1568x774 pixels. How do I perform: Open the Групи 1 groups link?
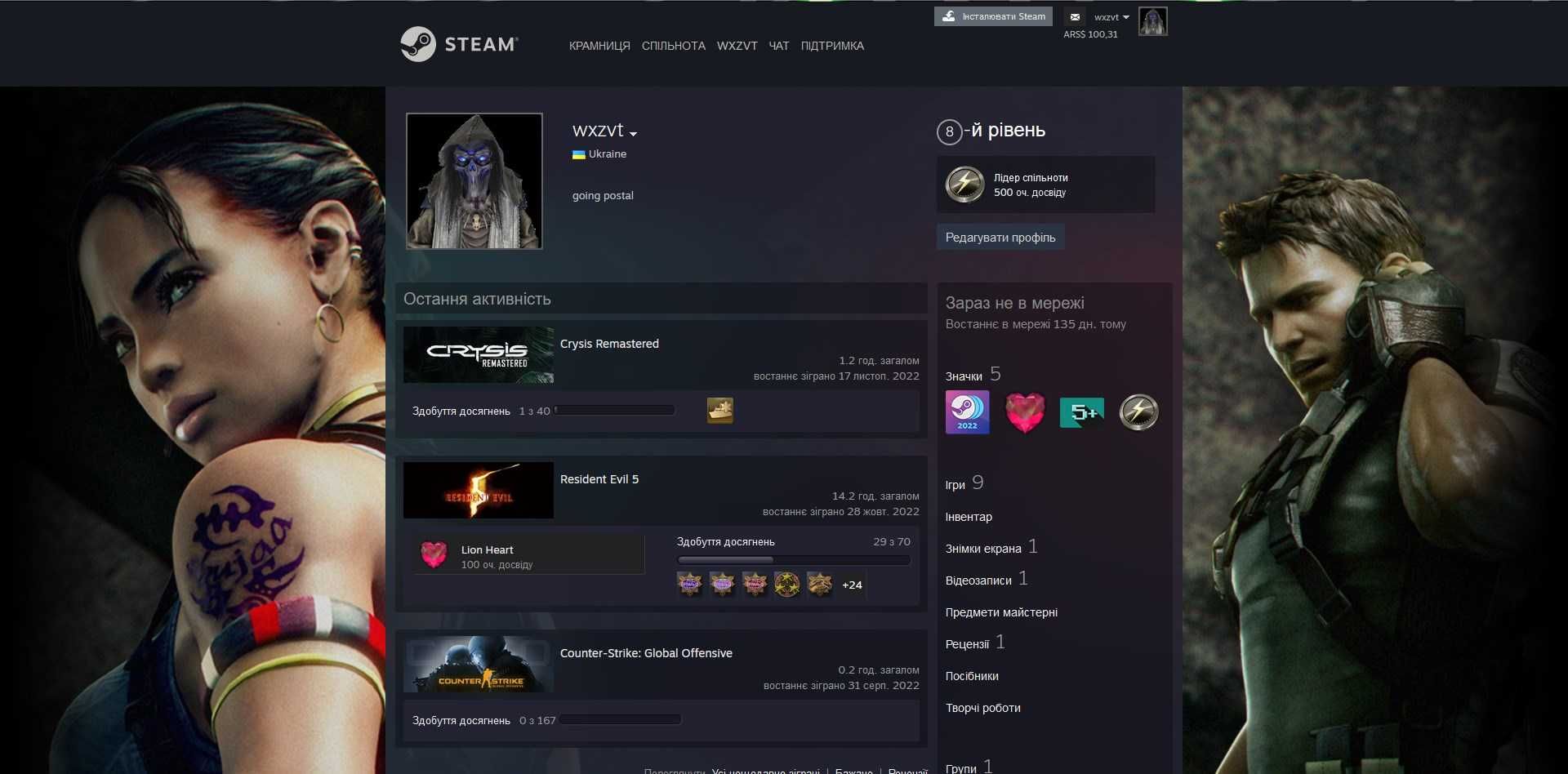(x=969, y=767)
